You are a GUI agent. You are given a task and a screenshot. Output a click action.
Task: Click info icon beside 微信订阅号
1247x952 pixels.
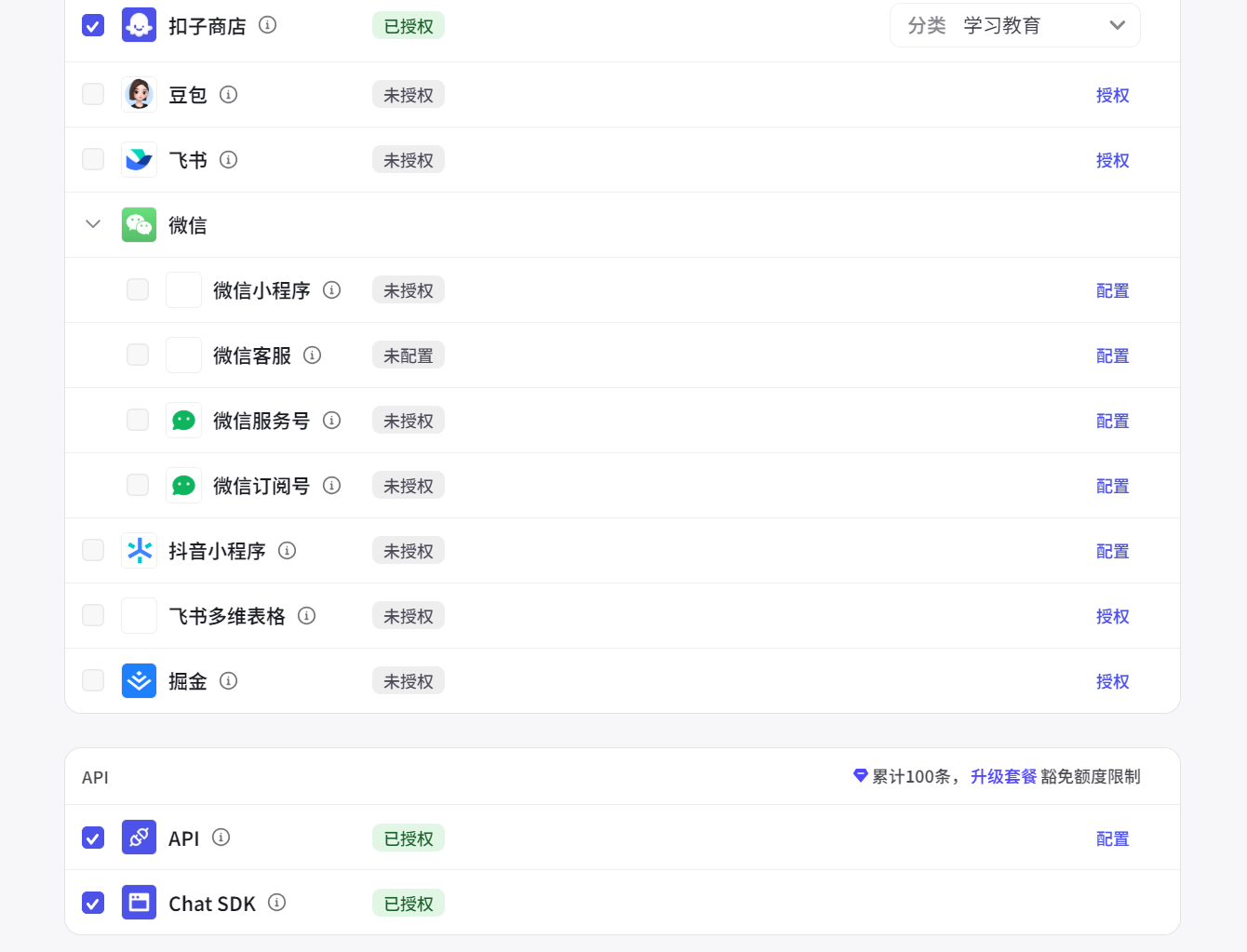(331, 485)
